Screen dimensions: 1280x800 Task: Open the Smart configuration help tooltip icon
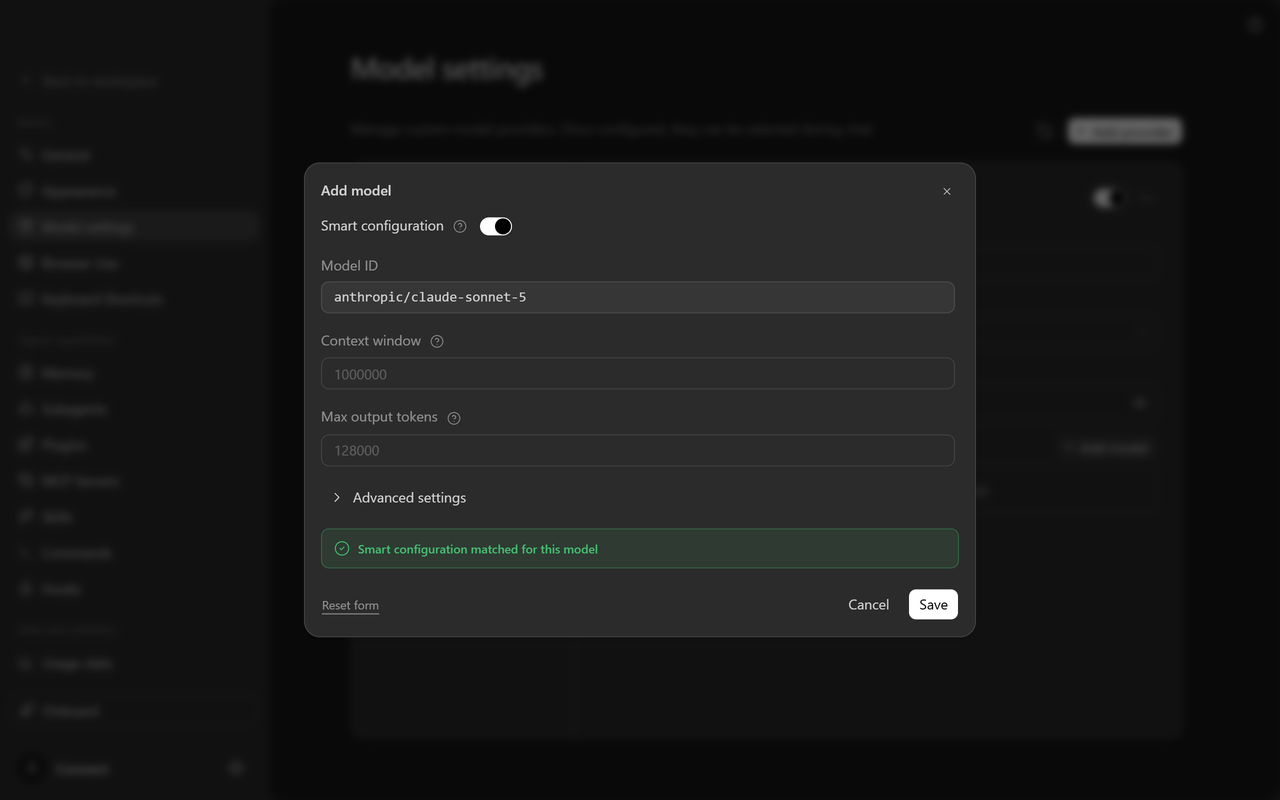point(460,226)
